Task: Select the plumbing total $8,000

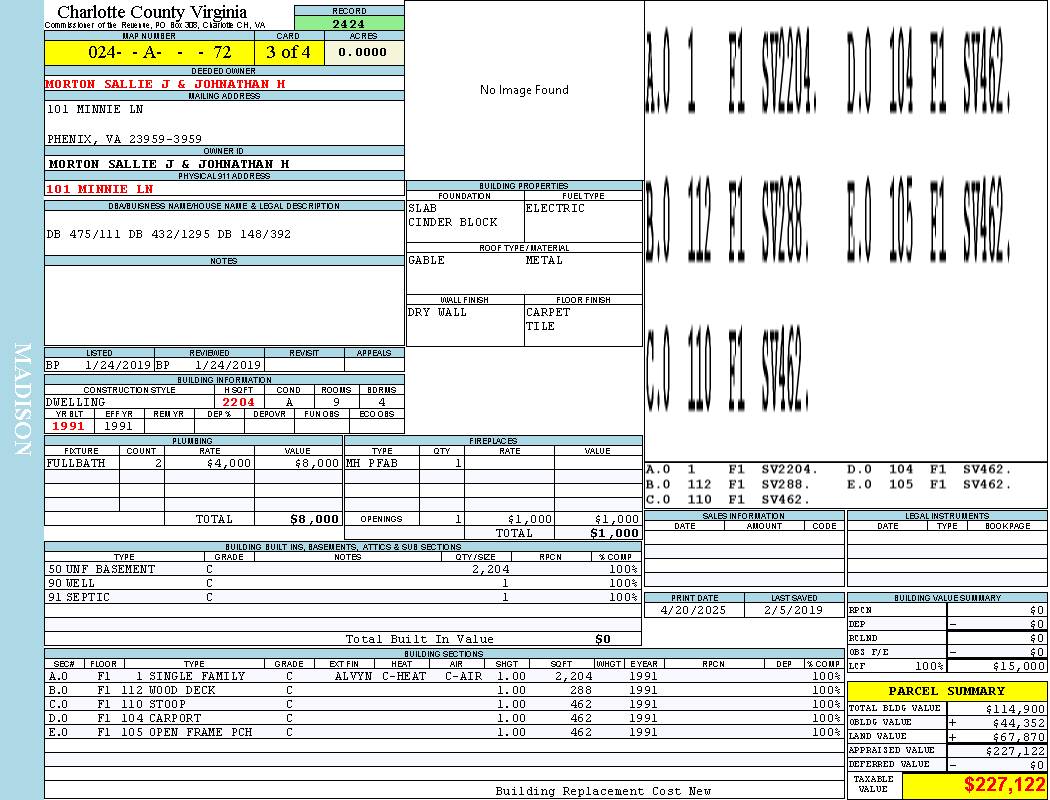Action: (x=315, y=519)
